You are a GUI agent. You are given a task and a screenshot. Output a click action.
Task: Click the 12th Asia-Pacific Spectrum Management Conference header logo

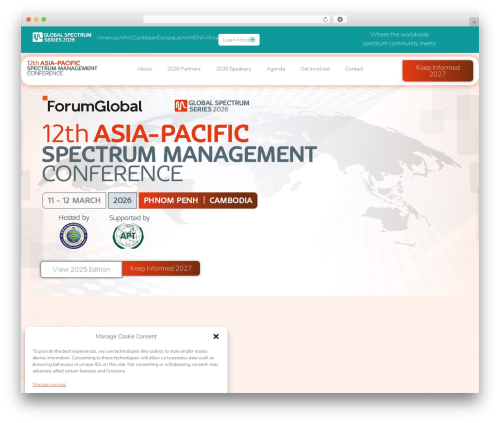62,68
